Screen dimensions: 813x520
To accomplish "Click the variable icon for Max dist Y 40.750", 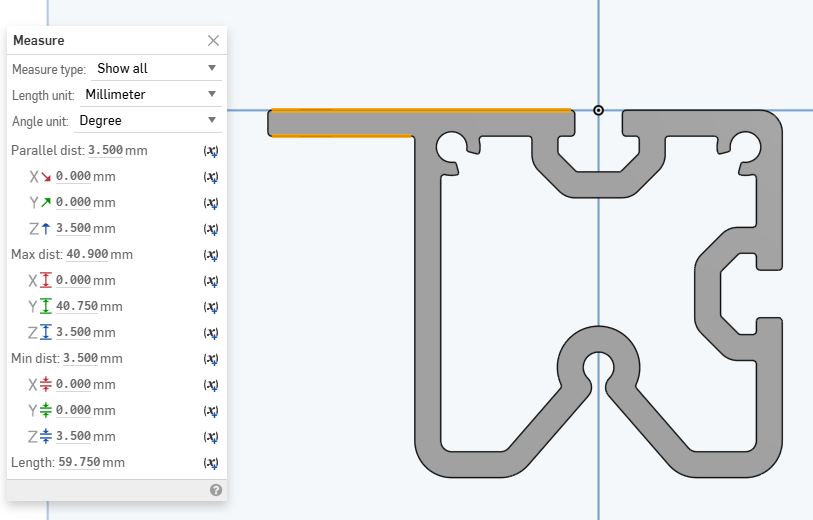I will [211, 307].
